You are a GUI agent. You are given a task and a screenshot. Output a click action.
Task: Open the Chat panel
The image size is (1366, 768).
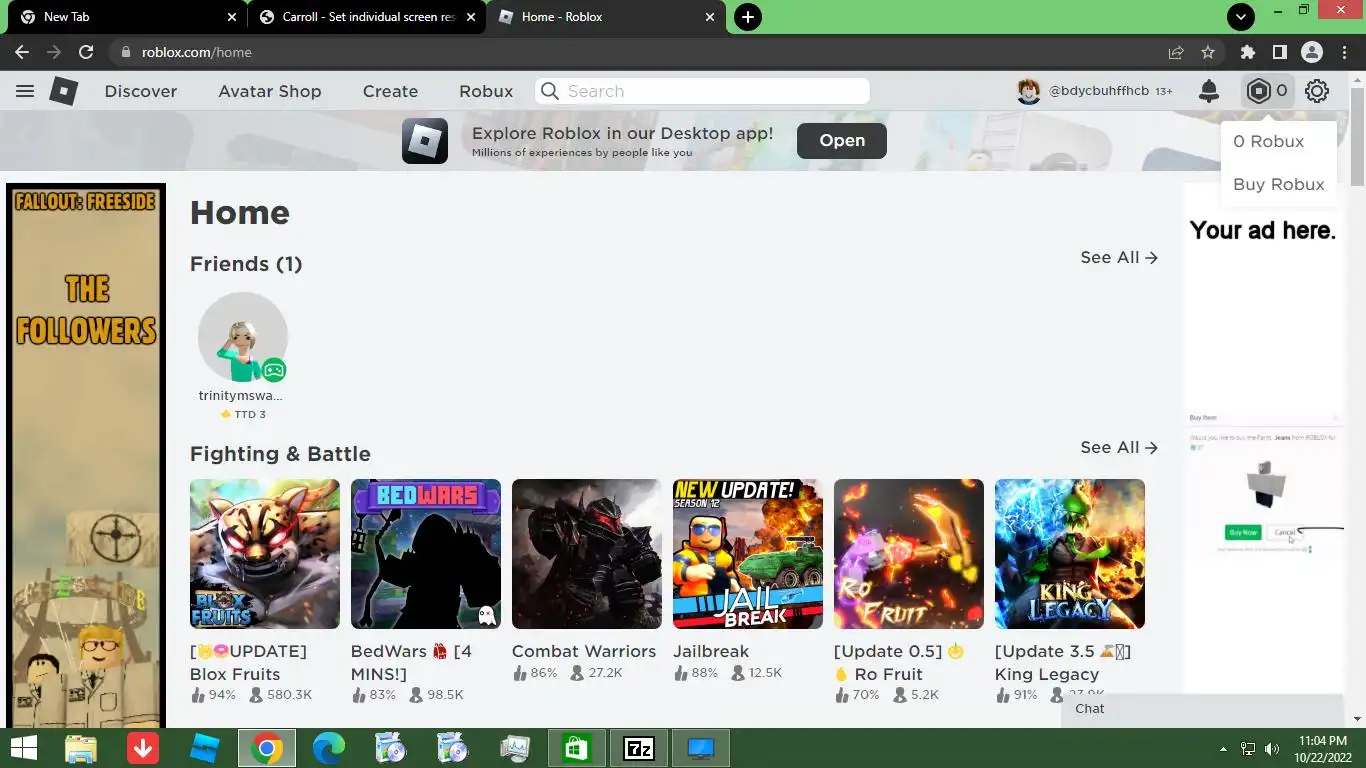point(1203,709)
